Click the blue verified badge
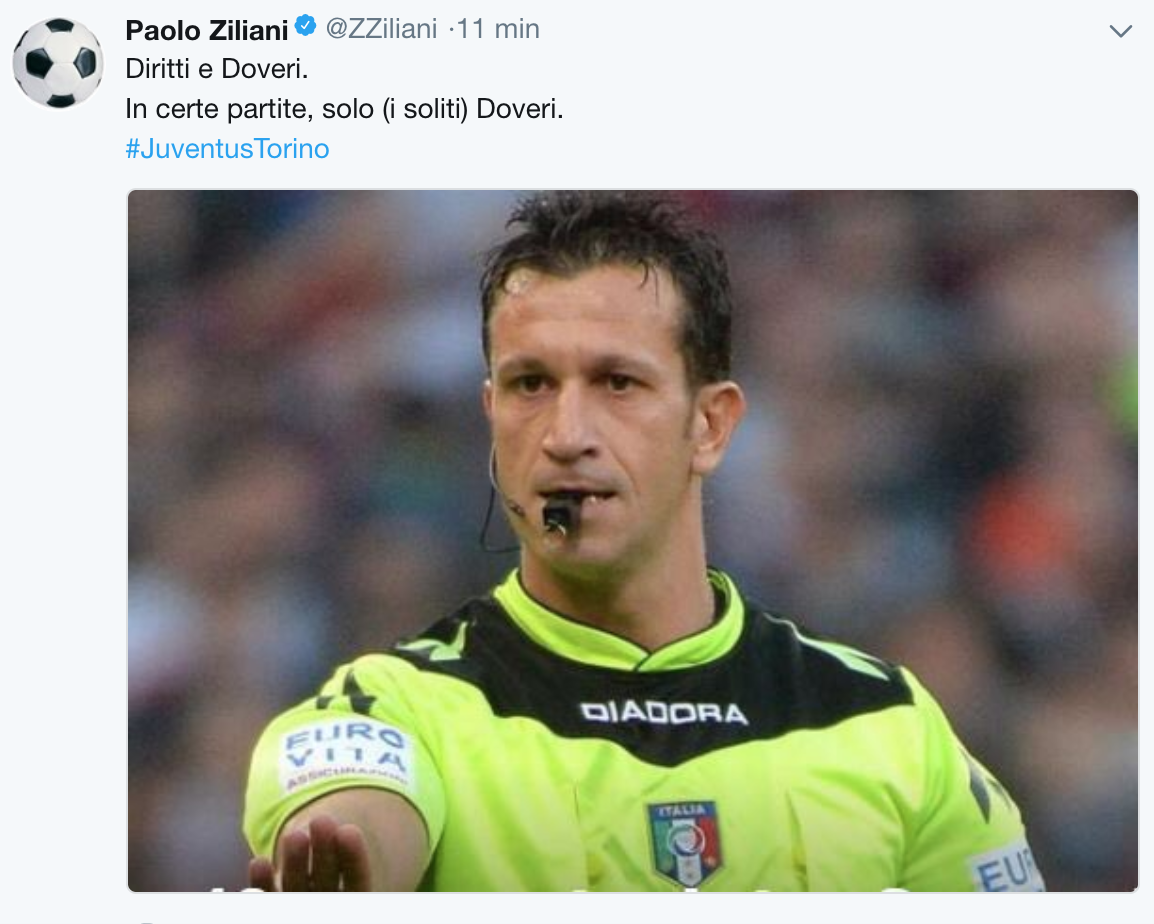 pos(305,26)
